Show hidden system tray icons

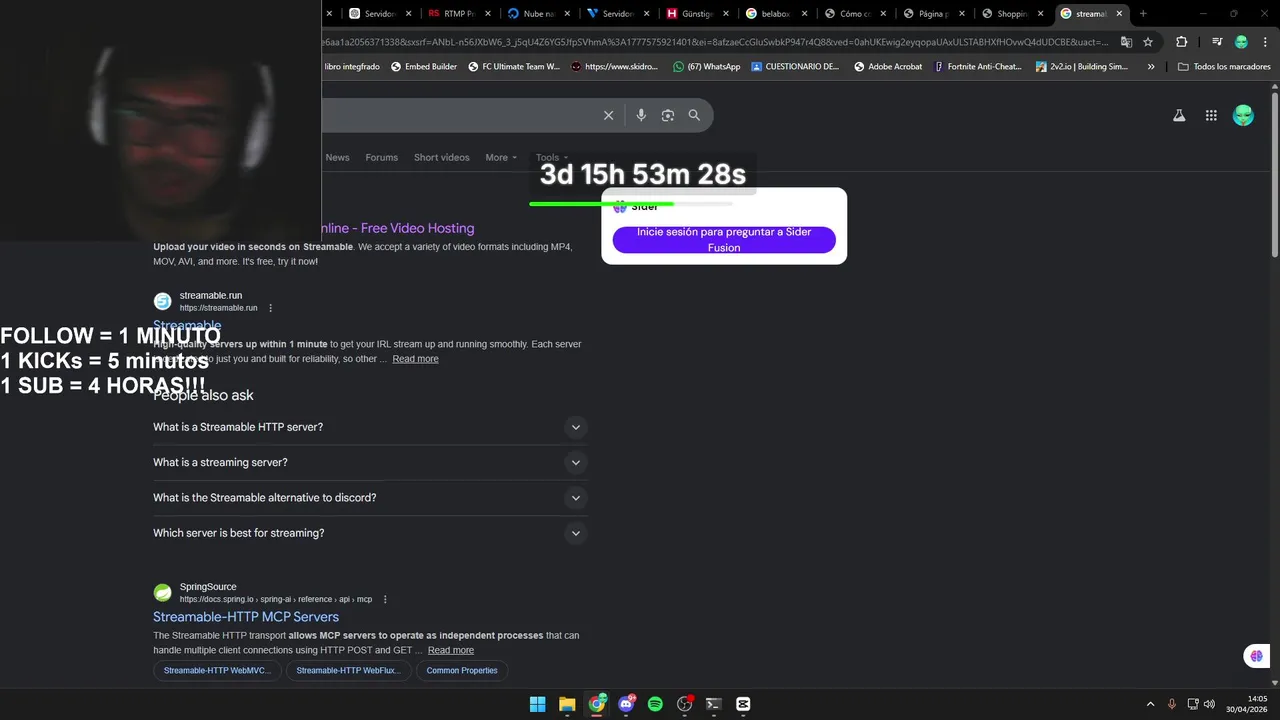[x=1150, y=704]
